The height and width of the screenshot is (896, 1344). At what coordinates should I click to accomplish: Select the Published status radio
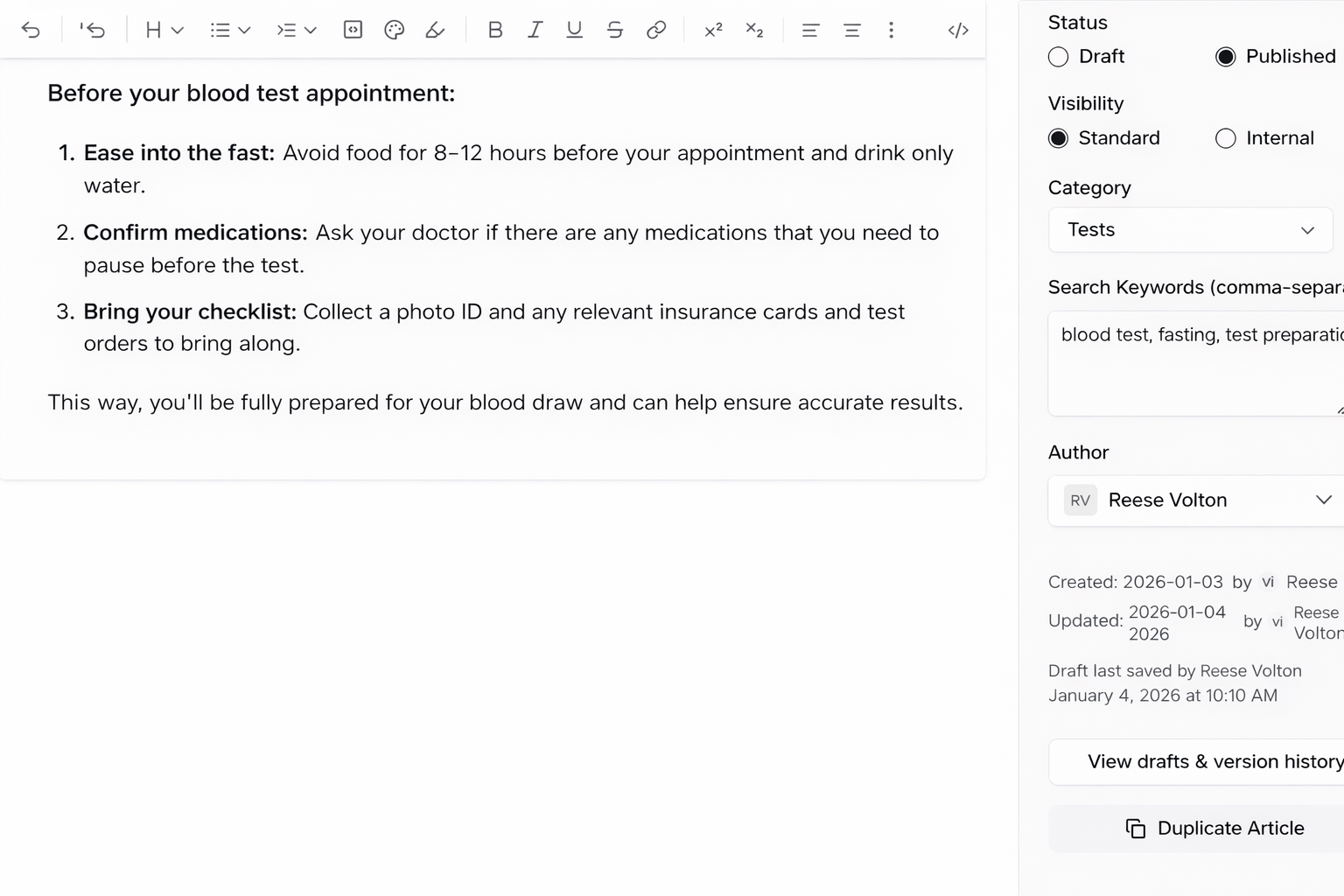[1226, 57]
